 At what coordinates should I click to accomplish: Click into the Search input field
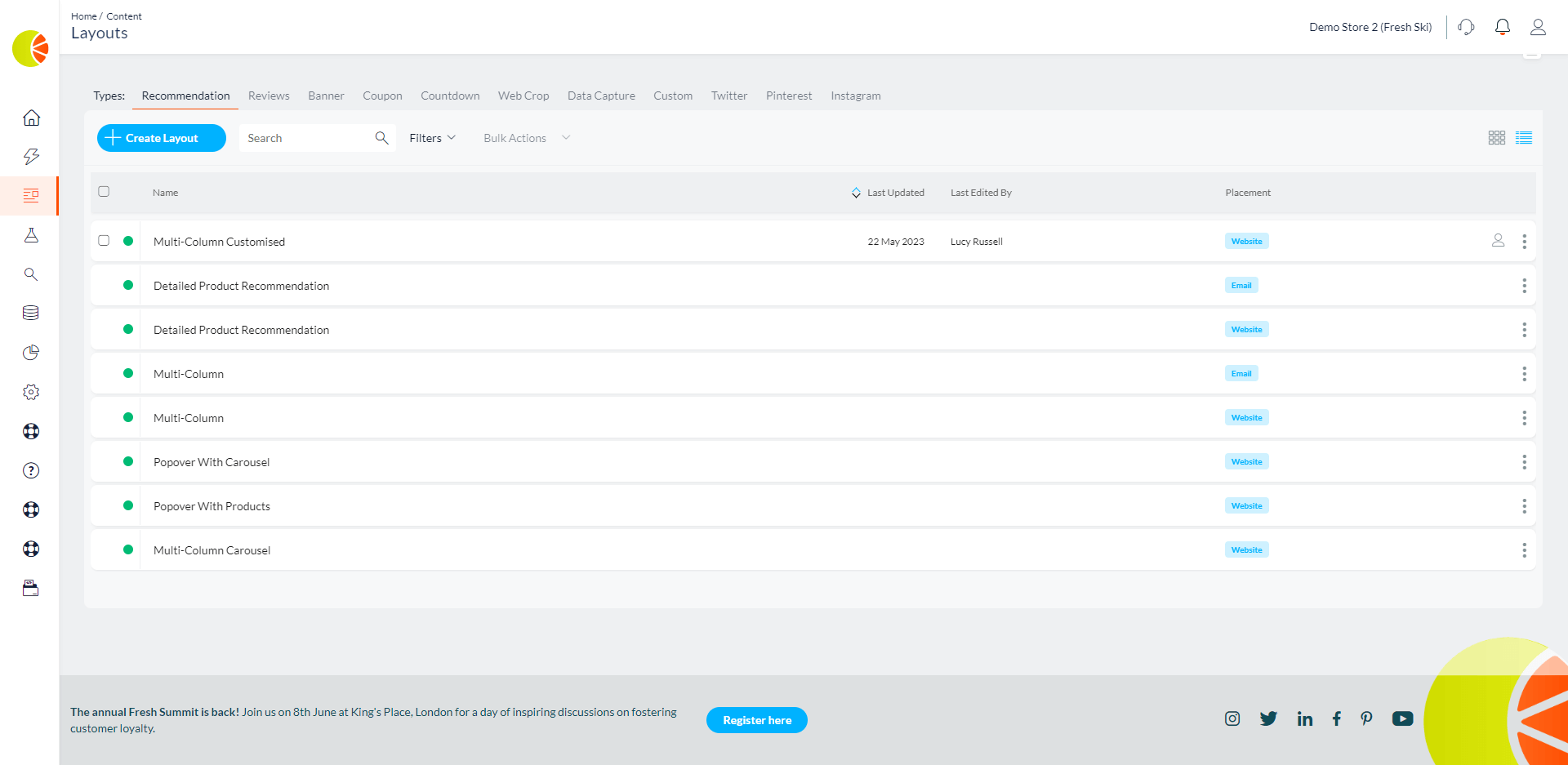coord(306,138)
